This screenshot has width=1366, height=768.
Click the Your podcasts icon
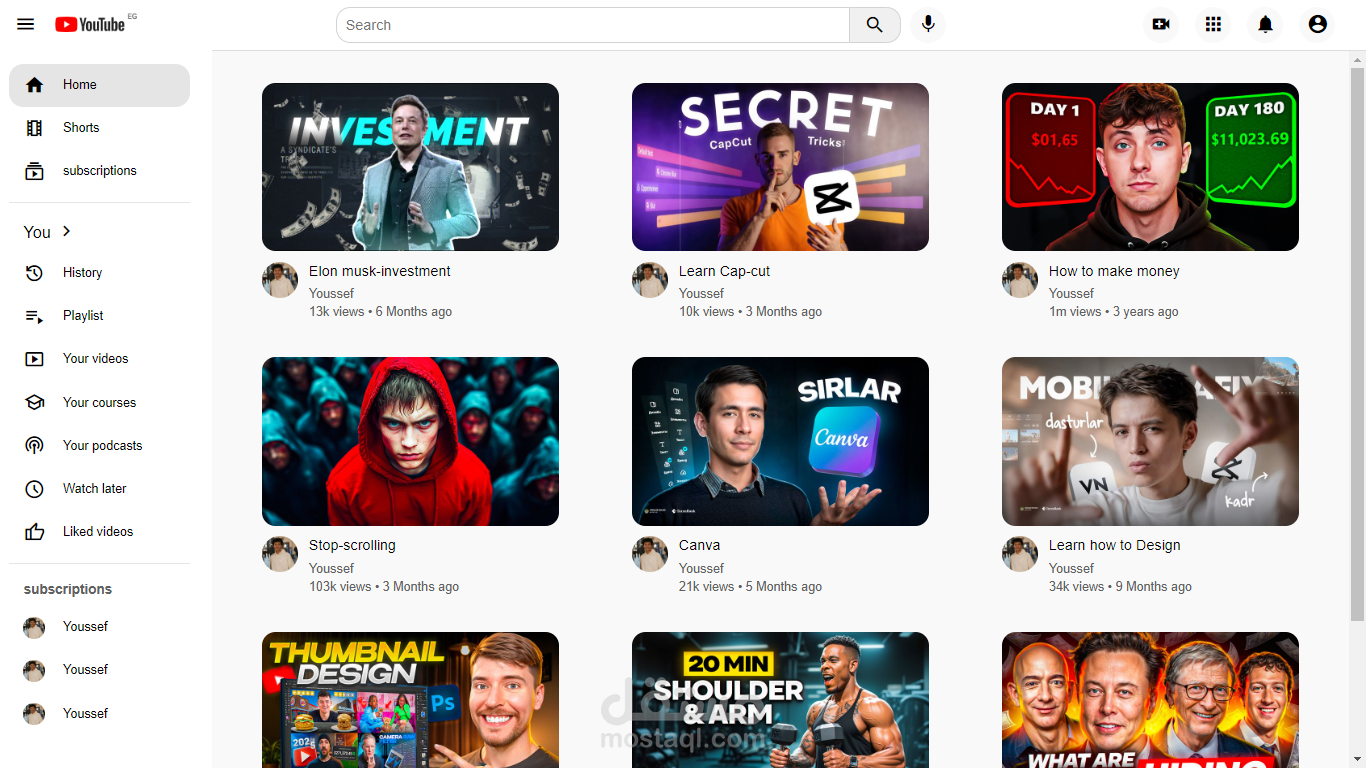(35, 446)
